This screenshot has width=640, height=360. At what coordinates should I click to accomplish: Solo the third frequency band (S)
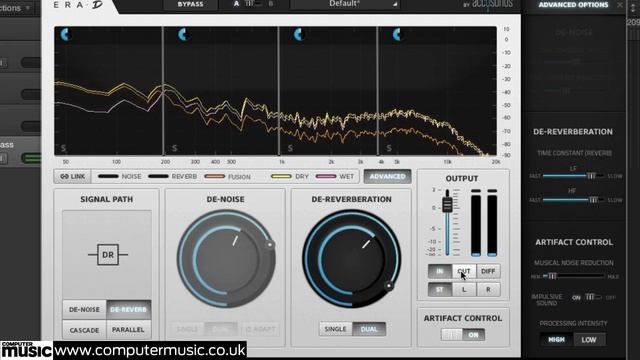[290, 148]
